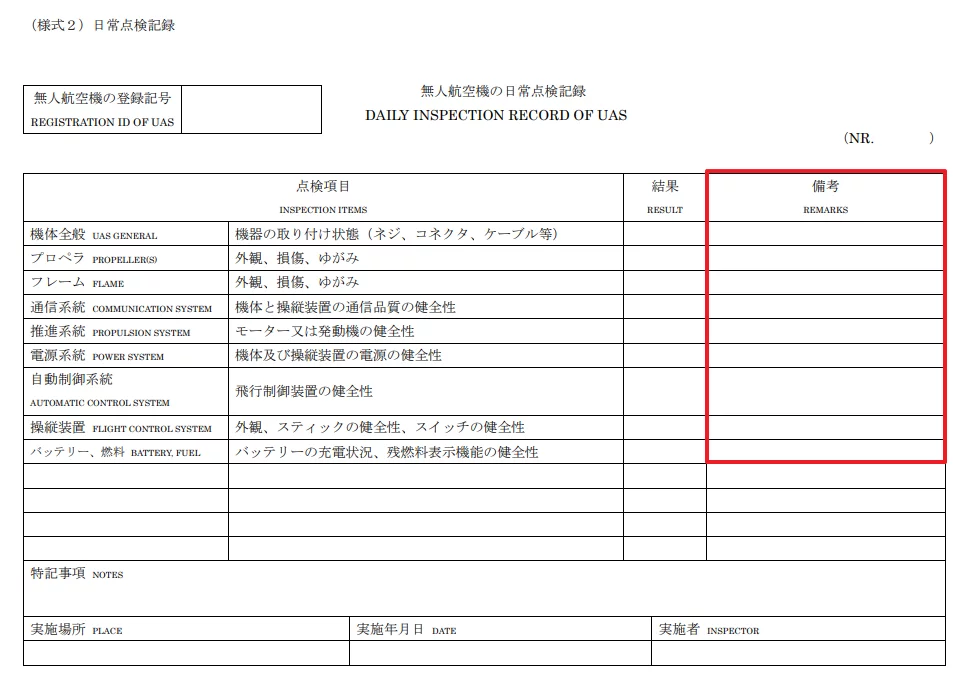Select the remarks cell for Power System
968x690 pixels.
825,355
